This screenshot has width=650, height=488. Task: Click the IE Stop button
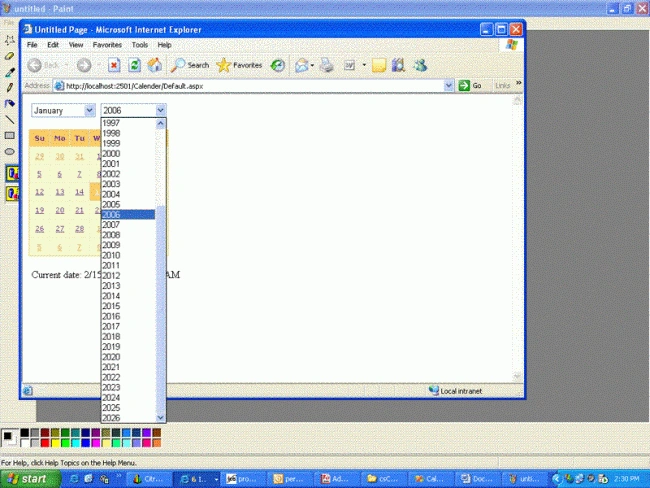pos(114,65)
